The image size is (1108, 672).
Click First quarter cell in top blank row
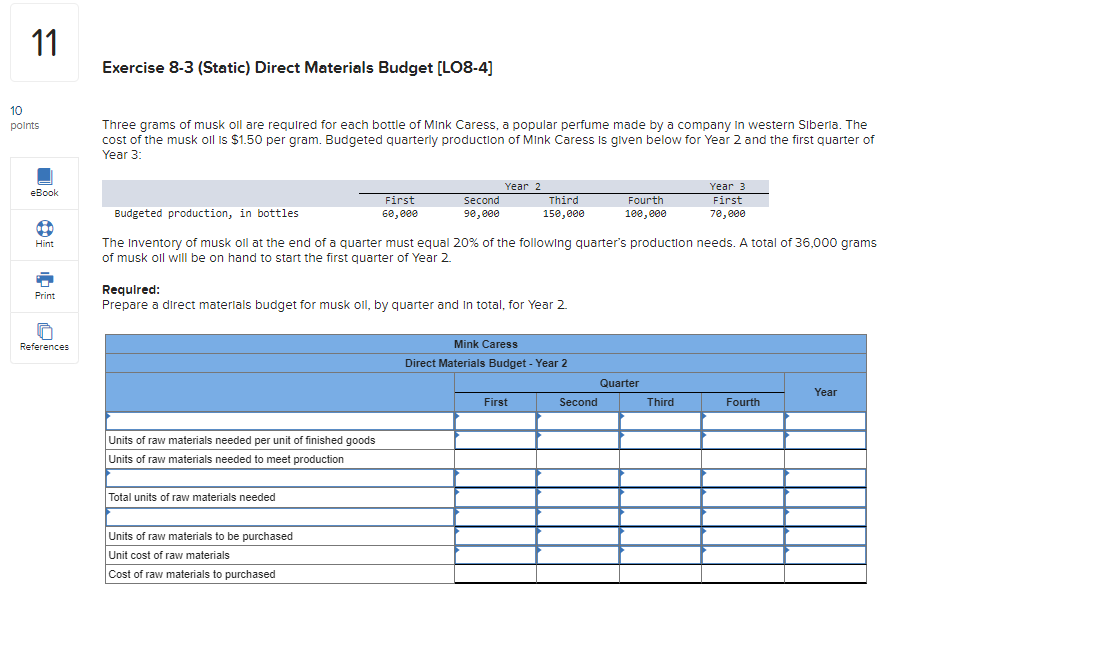(x=495, y=421)
